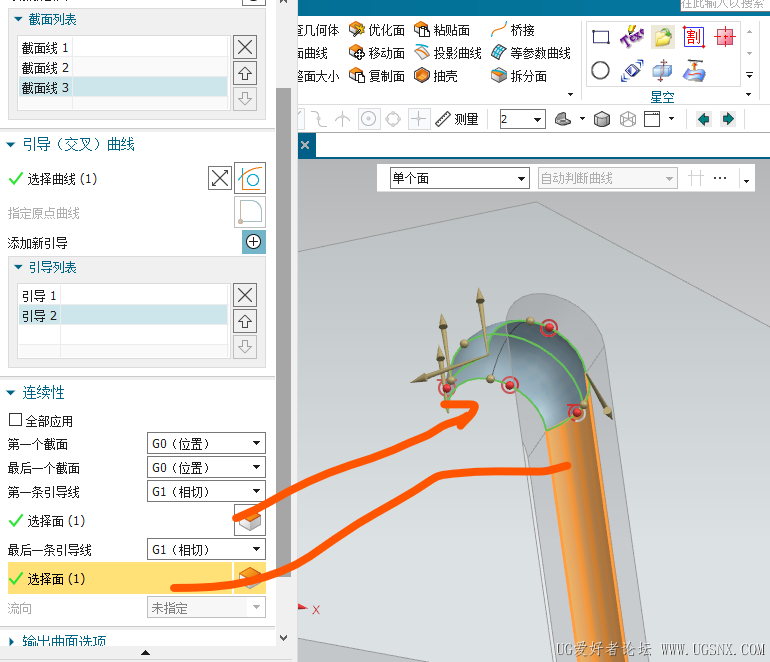Expand the 输出曲面选项 section

pos(11,641)
